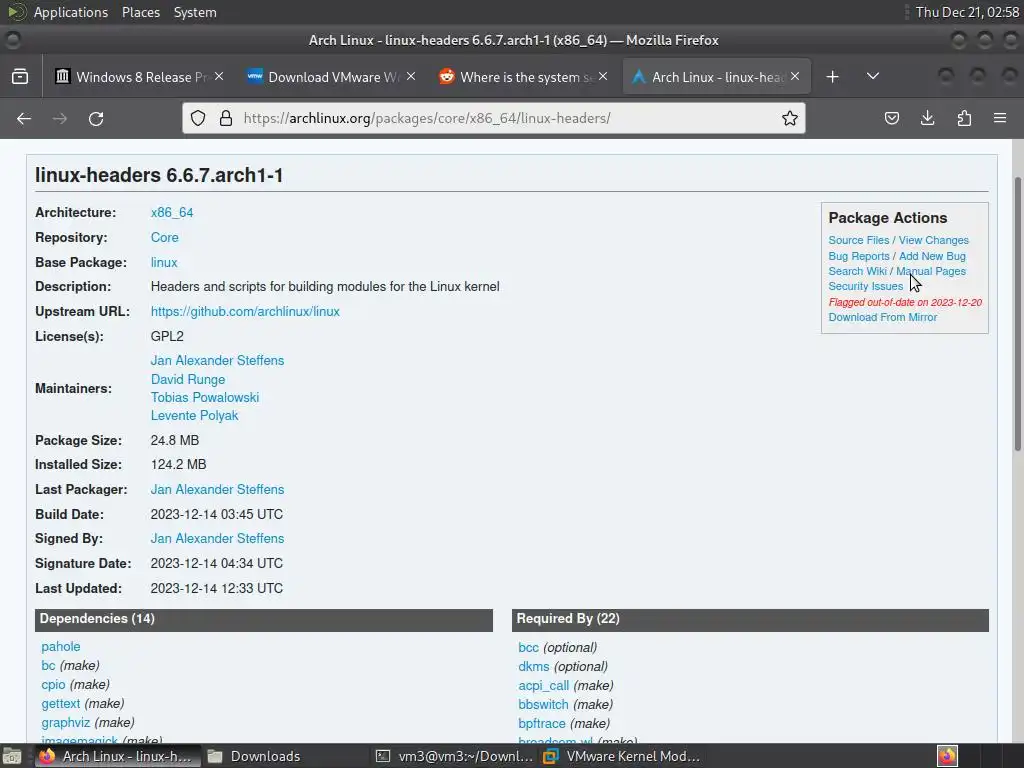Expand the list all tabs chevron
Viewport: 1024px width, 768px height.
(x=872, y=76)
